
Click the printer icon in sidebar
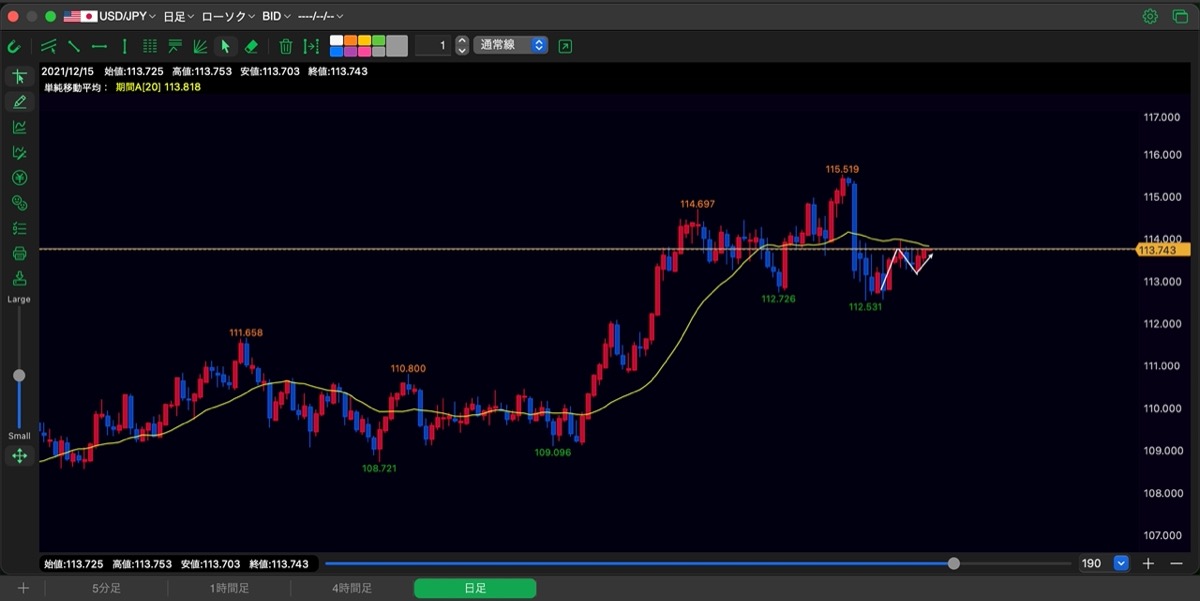[x=19, y=253]
